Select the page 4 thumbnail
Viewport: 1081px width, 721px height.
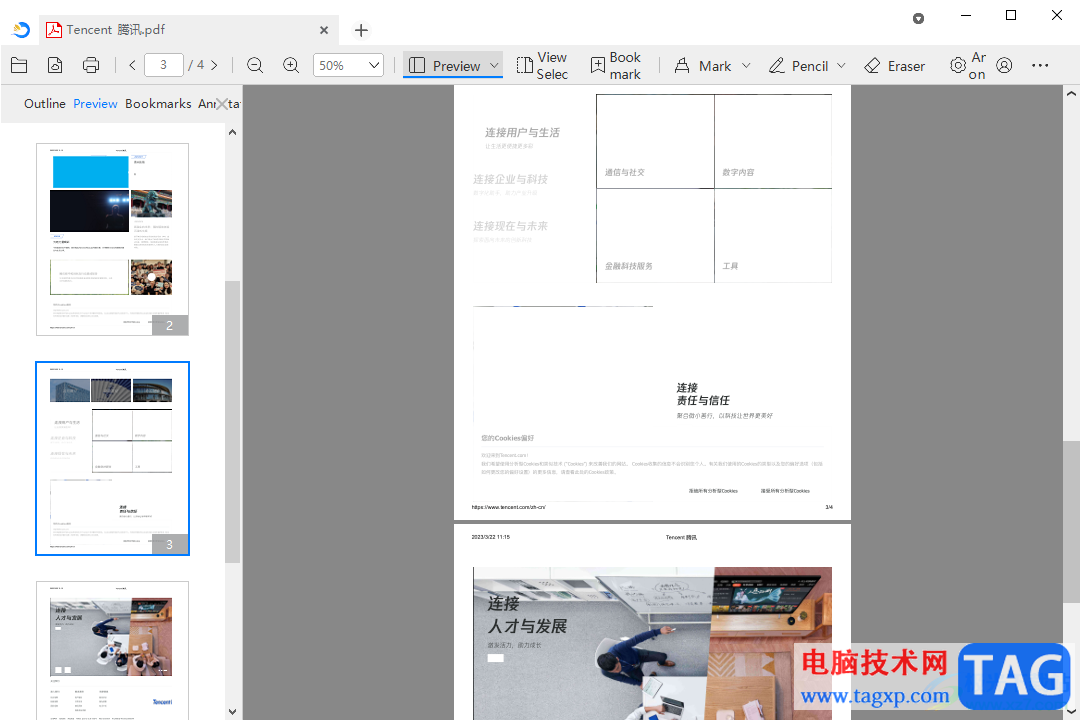tap(112, 650)
